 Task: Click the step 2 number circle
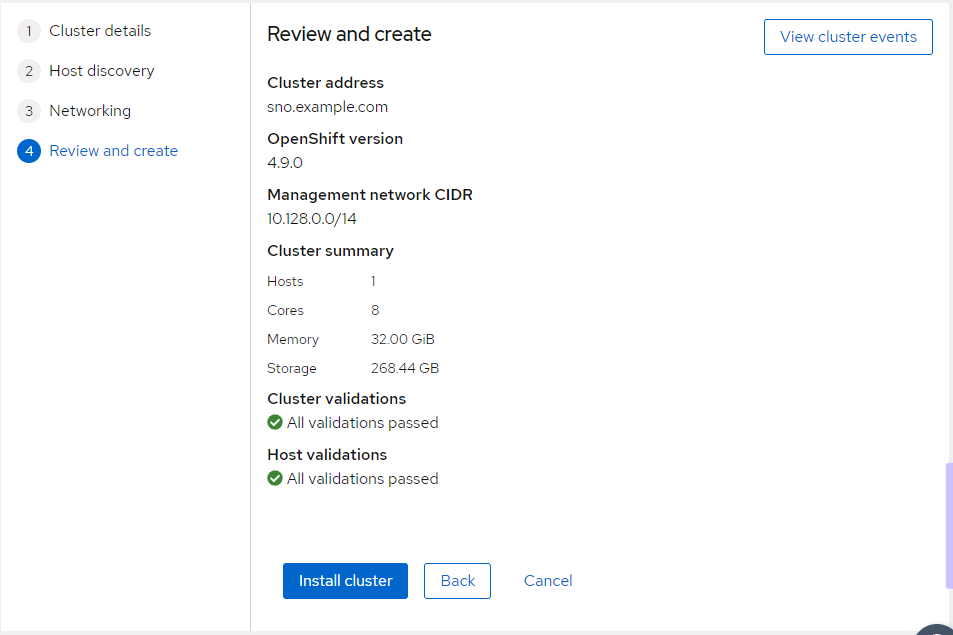pos(29,71)
